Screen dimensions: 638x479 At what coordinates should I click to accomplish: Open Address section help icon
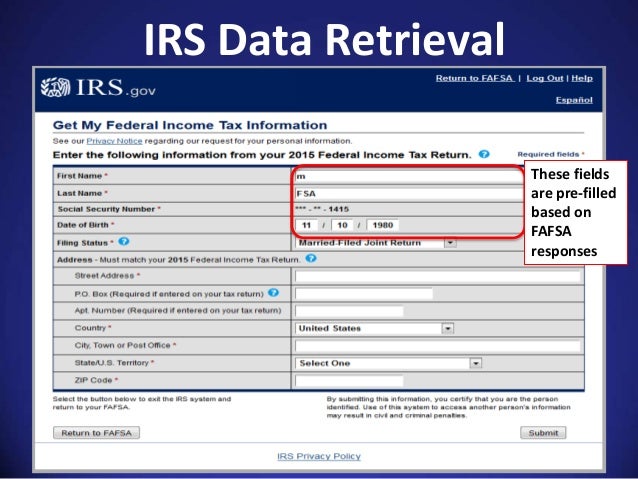coord(311,258)
